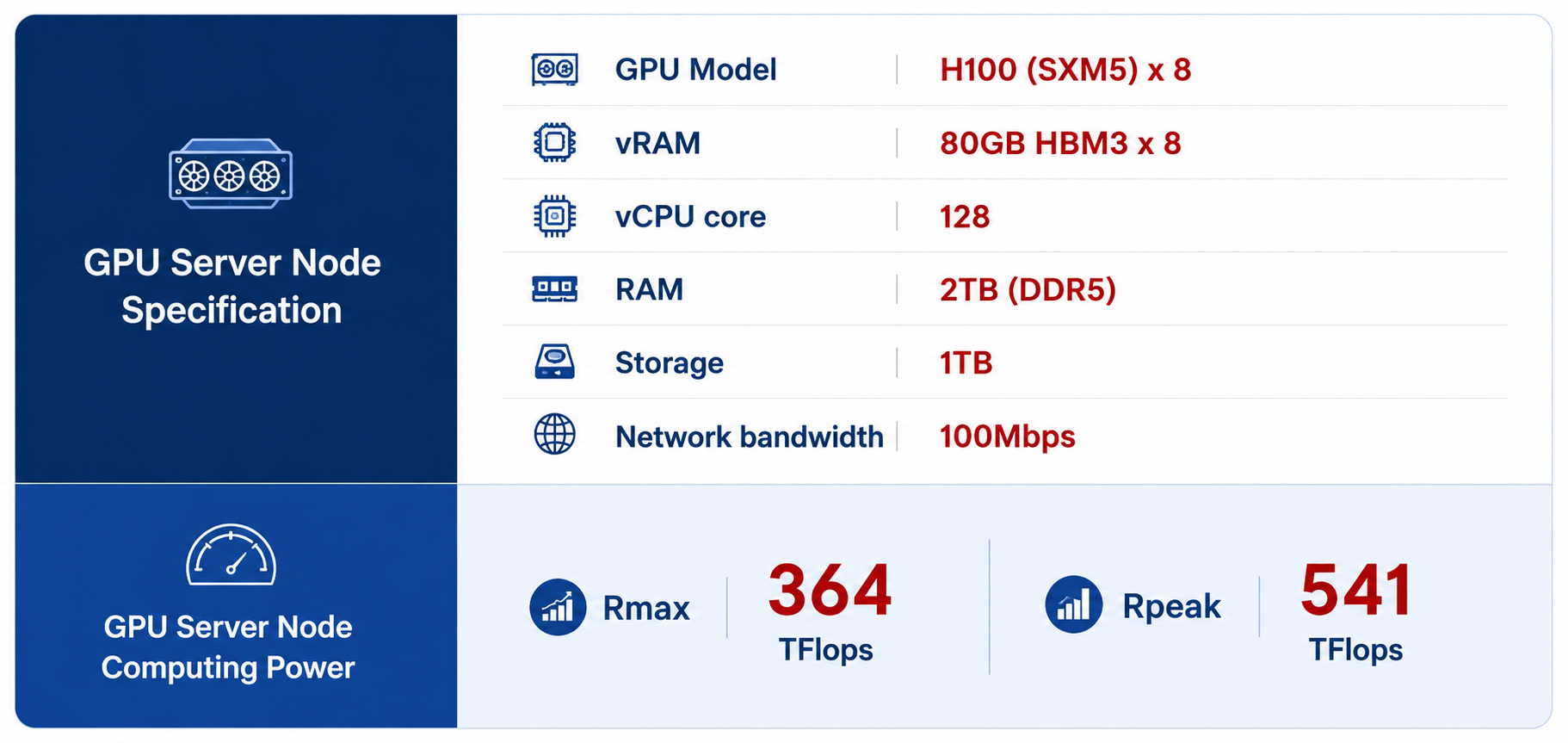Select the globe icon next to Network bandwidth
Viewport: 1568px width, 743px height.
(x=554, y=434)
